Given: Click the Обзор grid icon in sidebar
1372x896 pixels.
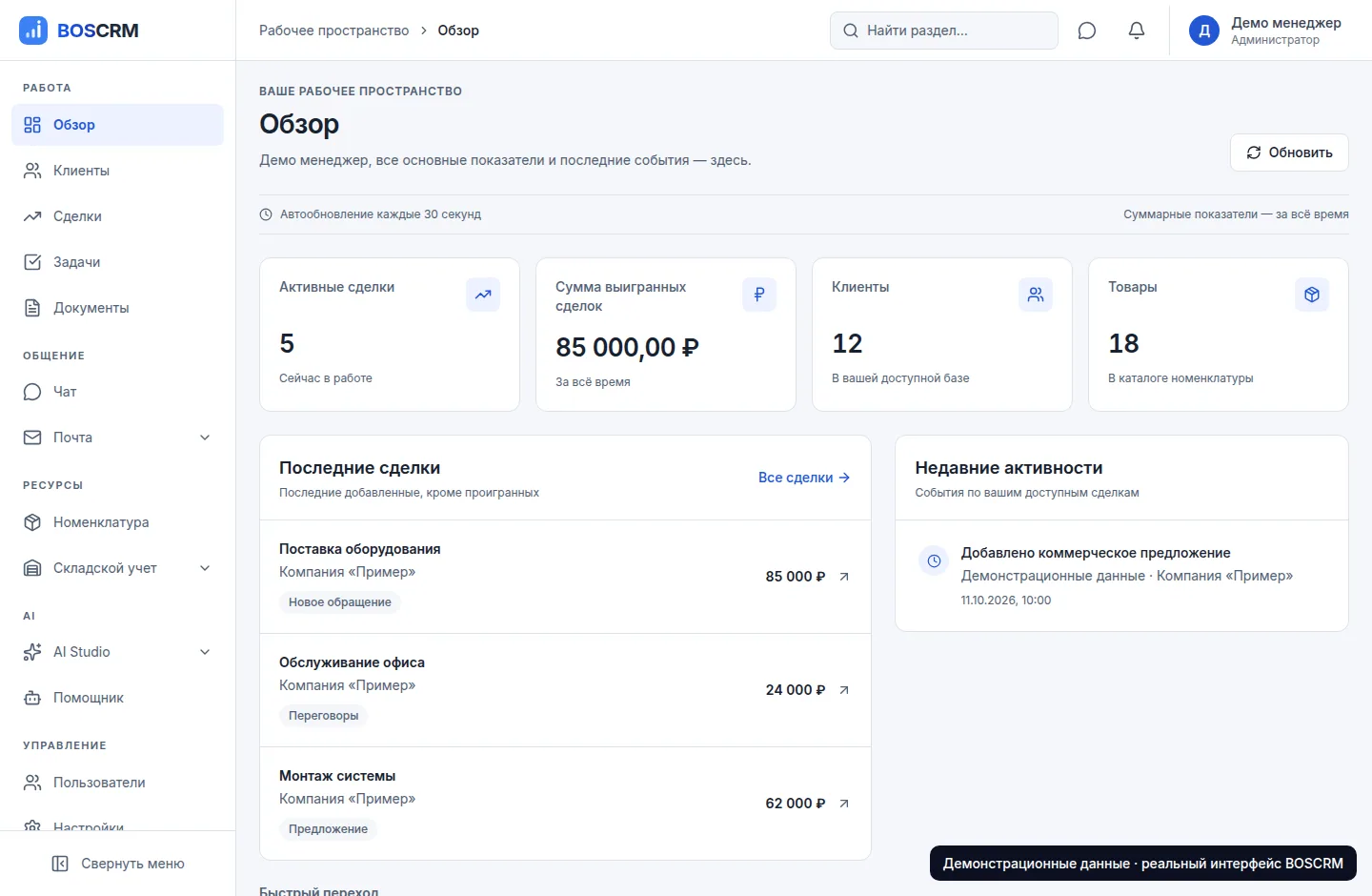Looking at the screenshot, I should 32,125.
